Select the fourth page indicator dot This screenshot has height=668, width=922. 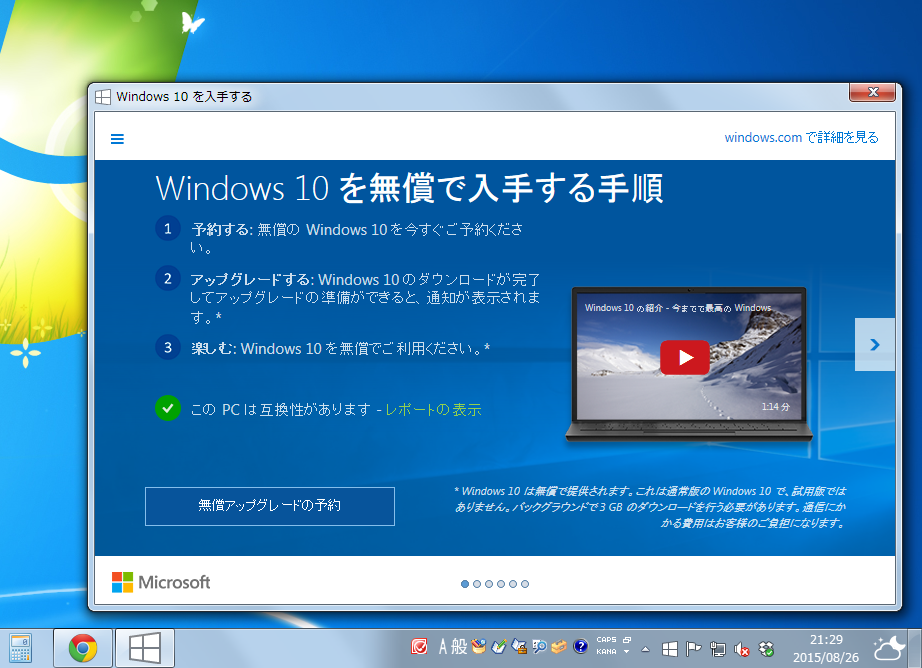point(501,584)
